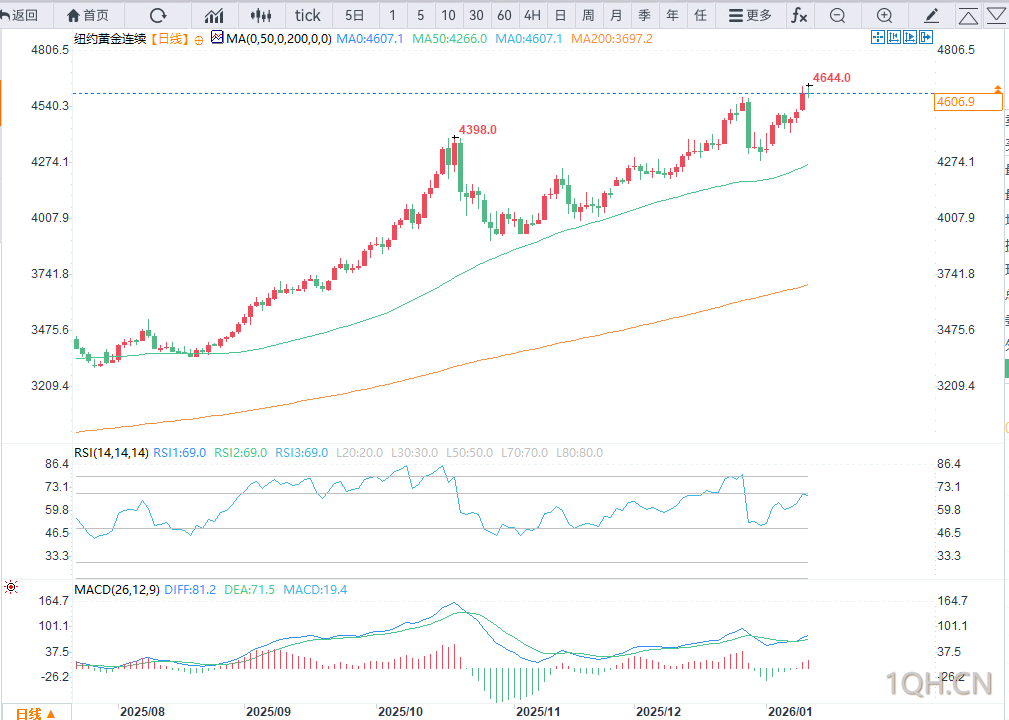Zoom in the chart with the plus magnifier
Image resolution: width=1009 pixels, height=720 pixels.
pyautogui.click(x=884, y=15)
